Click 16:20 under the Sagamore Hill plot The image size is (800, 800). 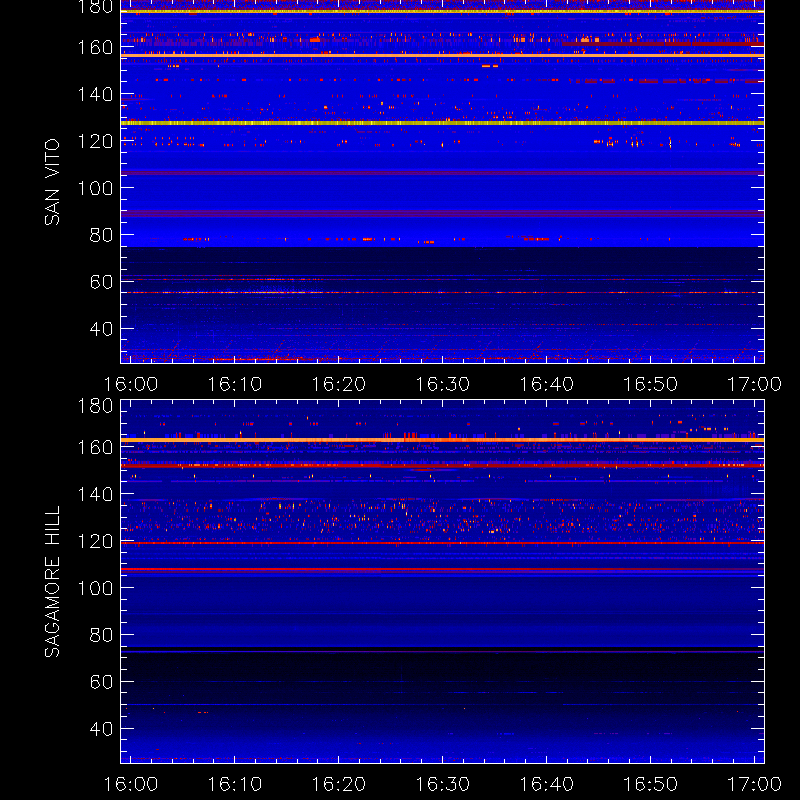click(x=339, y=784)
